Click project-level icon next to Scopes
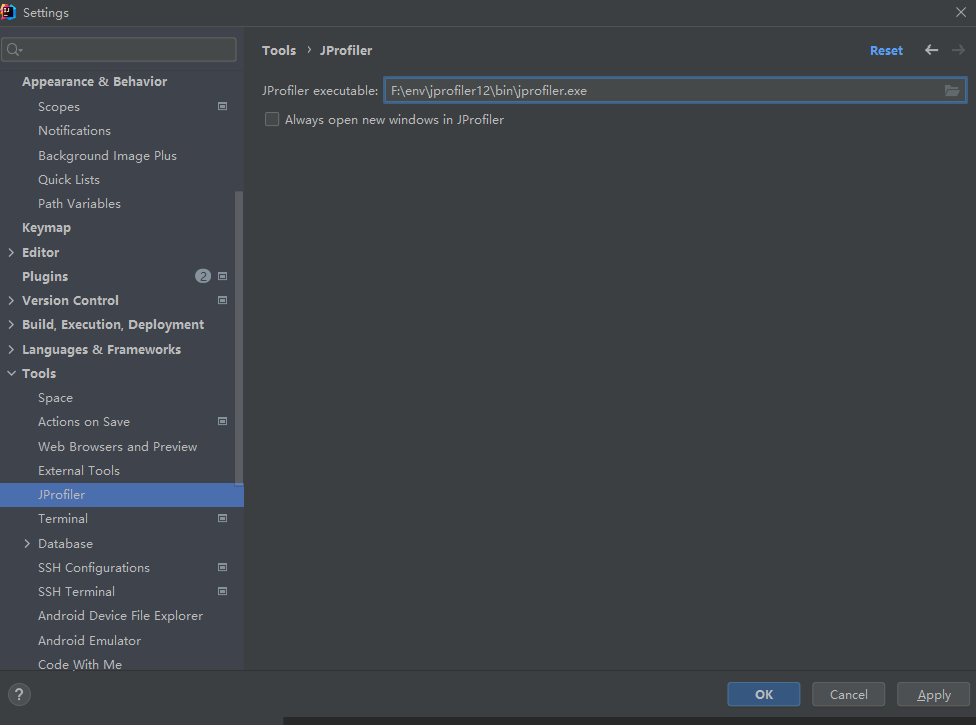The height and width of the screenshot is (725, 976). [x=222, y=106]
